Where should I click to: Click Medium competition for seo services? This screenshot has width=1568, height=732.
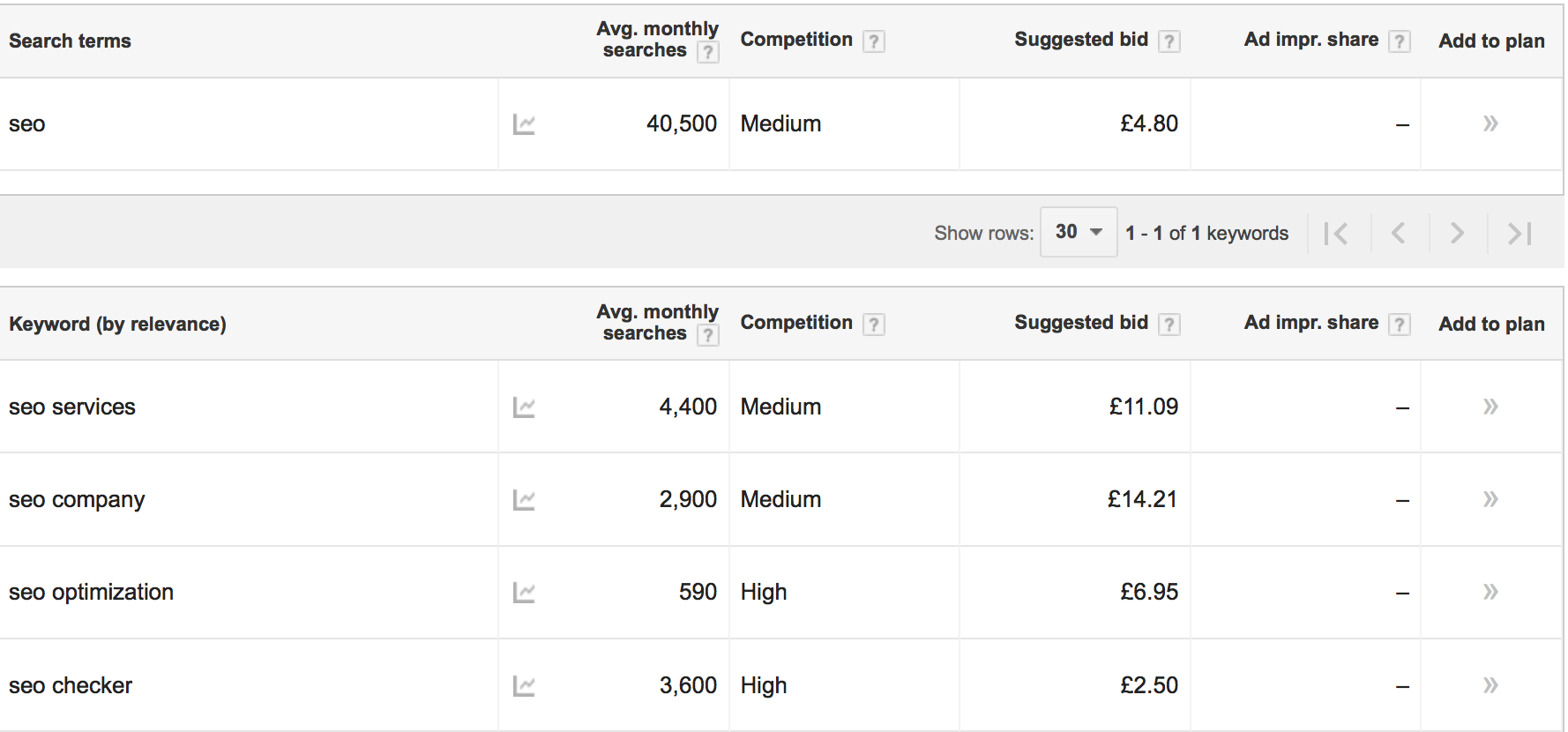point(780,407)
